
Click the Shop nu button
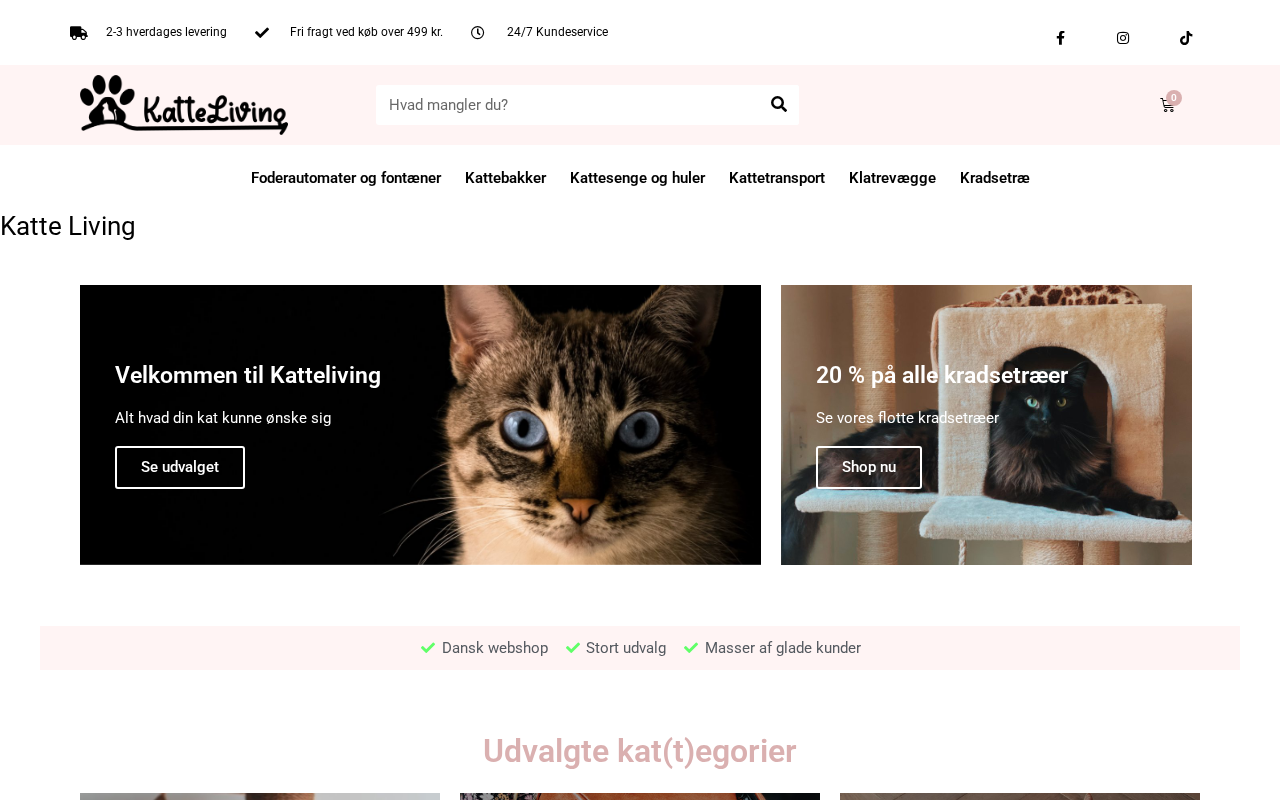(869, 467)
